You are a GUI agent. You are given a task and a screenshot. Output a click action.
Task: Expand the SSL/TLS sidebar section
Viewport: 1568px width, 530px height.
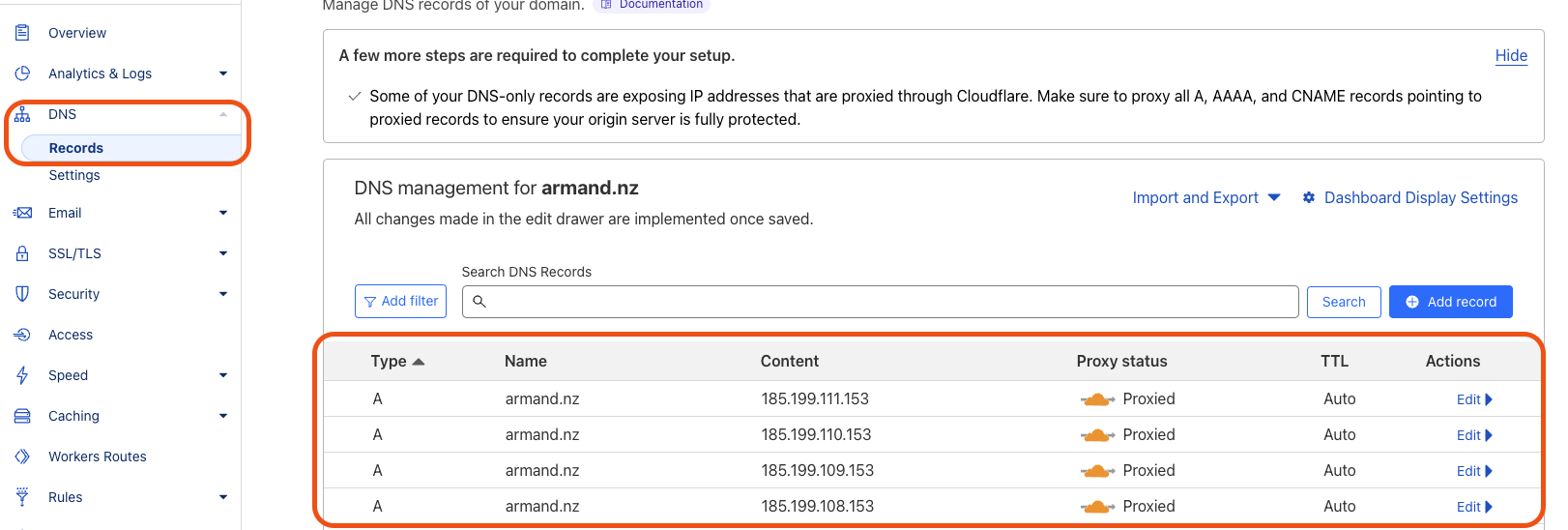[223, 253]
